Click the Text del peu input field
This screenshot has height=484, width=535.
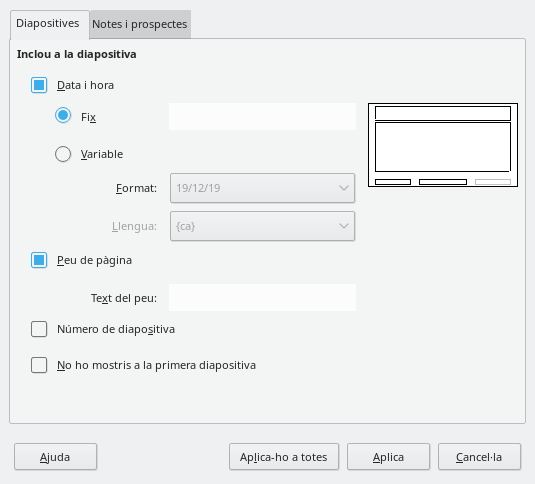pos(262,297)
